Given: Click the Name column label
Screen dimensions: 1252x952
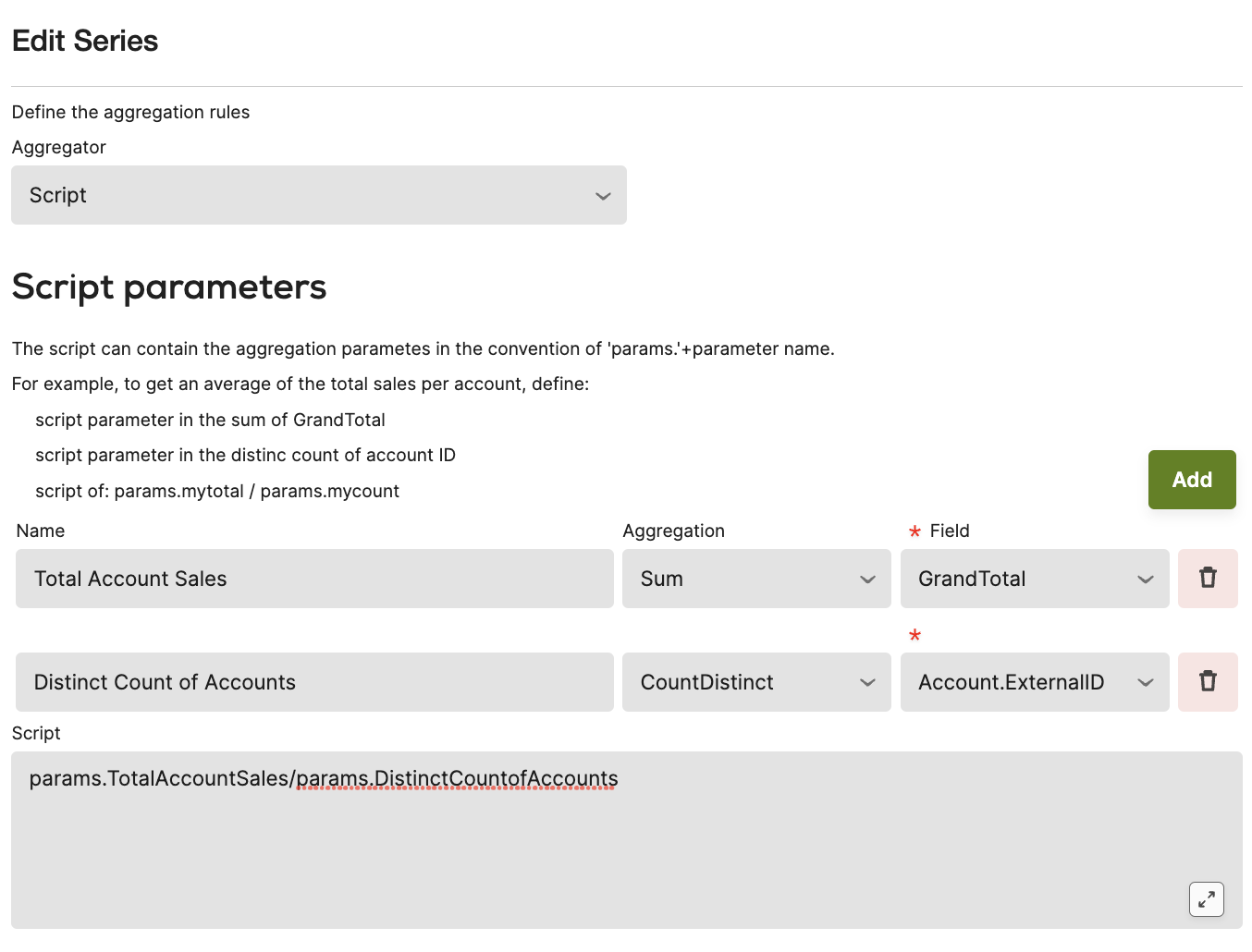Looking at the screenshot, I should (41, 531).
